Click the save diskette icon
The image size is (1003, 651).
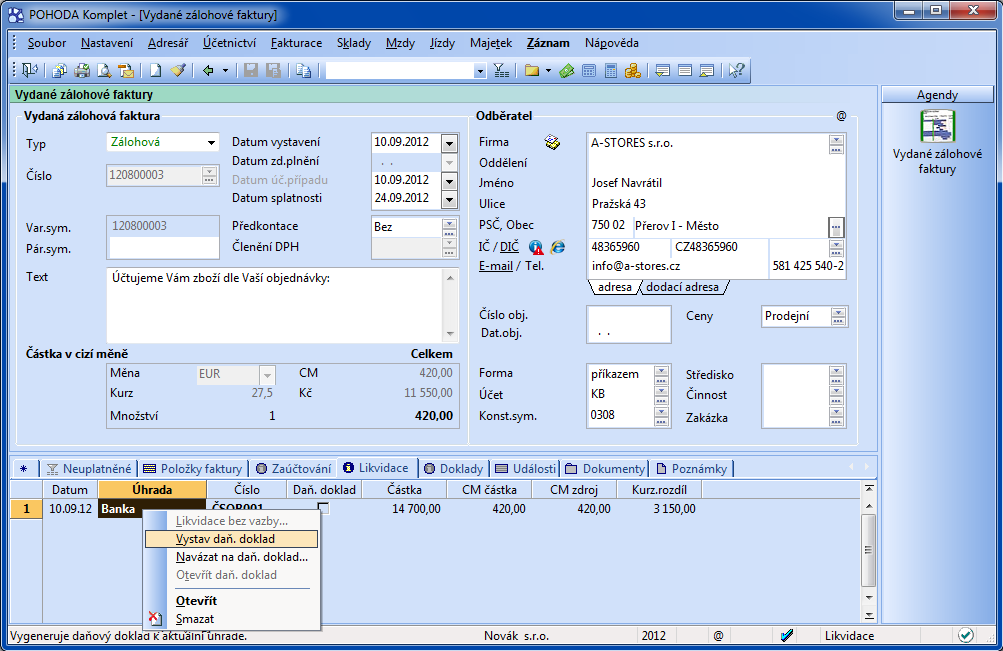pos(251,70)
